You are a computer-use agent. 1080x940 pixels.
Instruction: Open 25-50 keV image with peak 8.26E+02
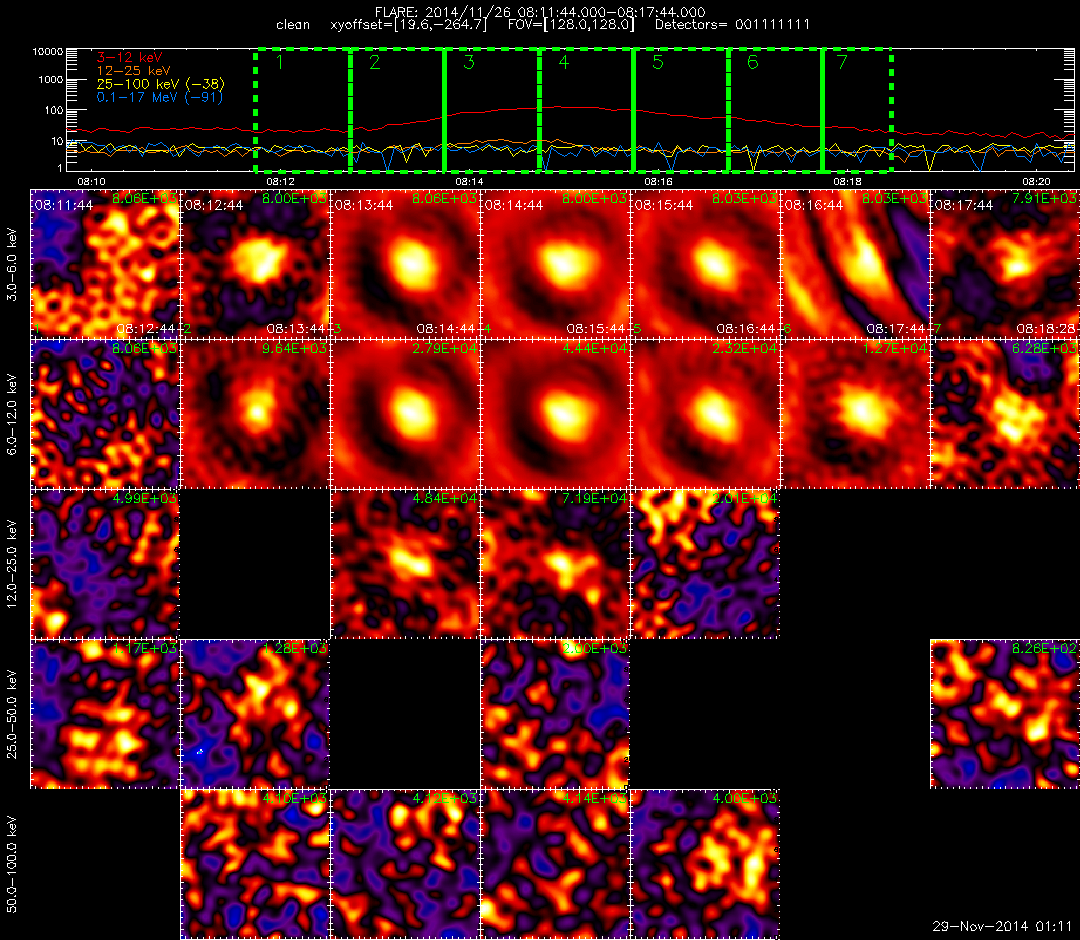[1005, 714]
